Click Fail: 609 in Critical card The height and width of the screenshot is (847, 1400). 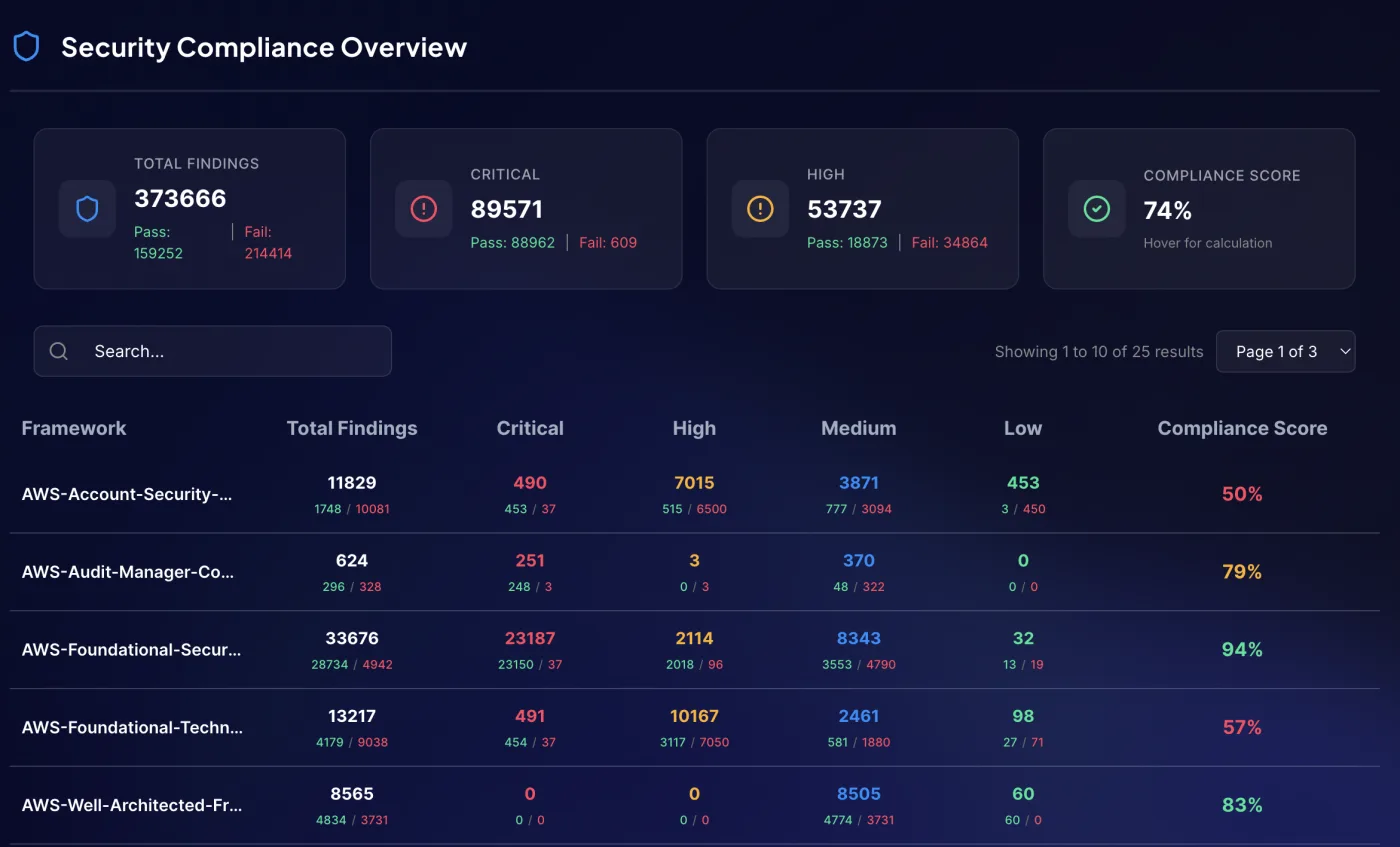pyautogui.click(x=608, y=242)
